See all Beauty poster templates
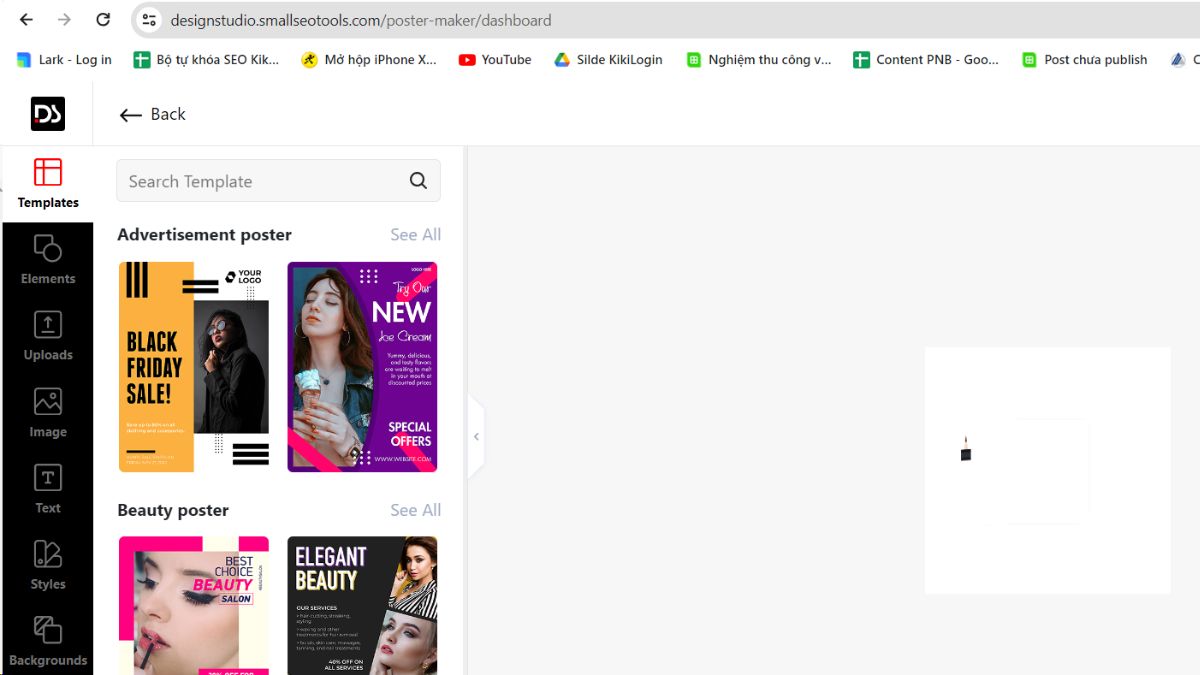 (x=415, y=510)
